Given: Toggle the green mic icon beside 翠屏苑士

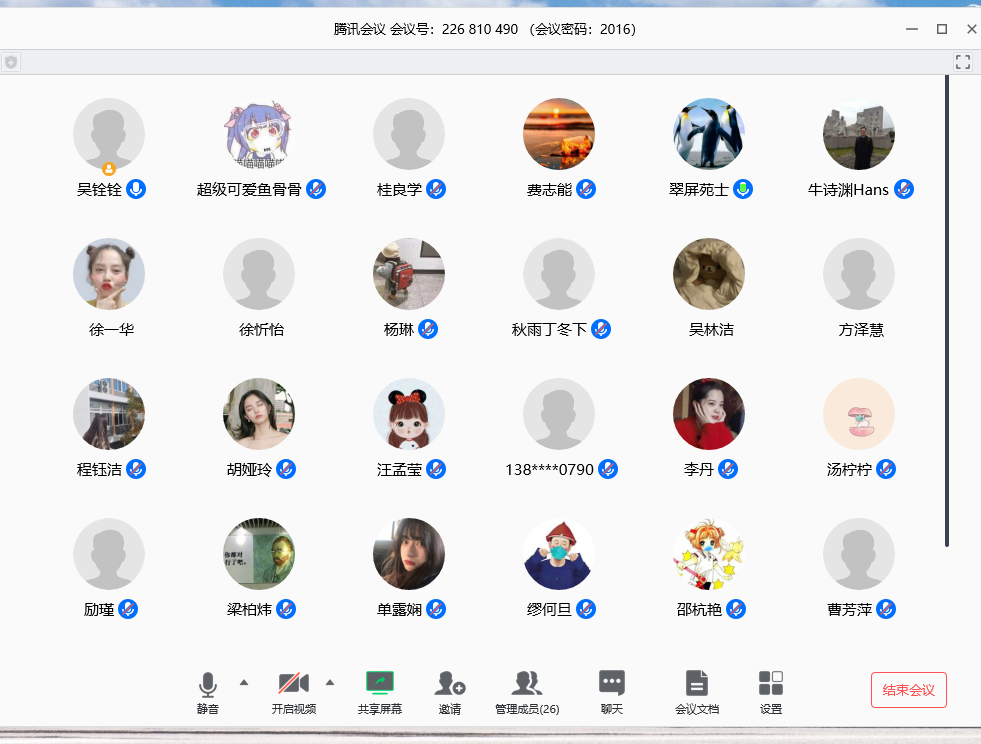Looking at the screenshot, I should click(743, 189).
